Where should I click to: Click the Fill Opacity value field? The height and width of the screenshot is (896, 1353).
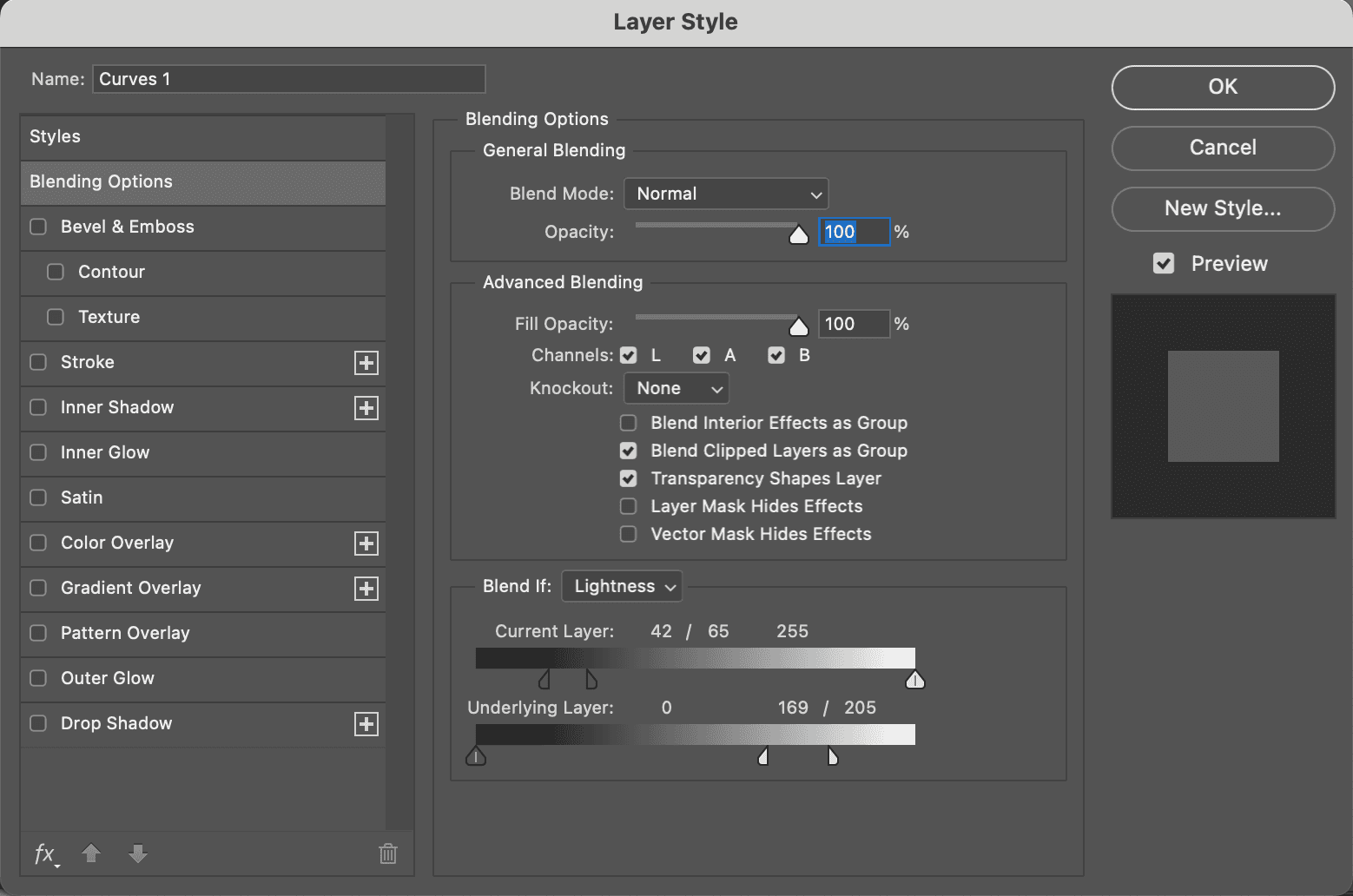coord(855,324)
